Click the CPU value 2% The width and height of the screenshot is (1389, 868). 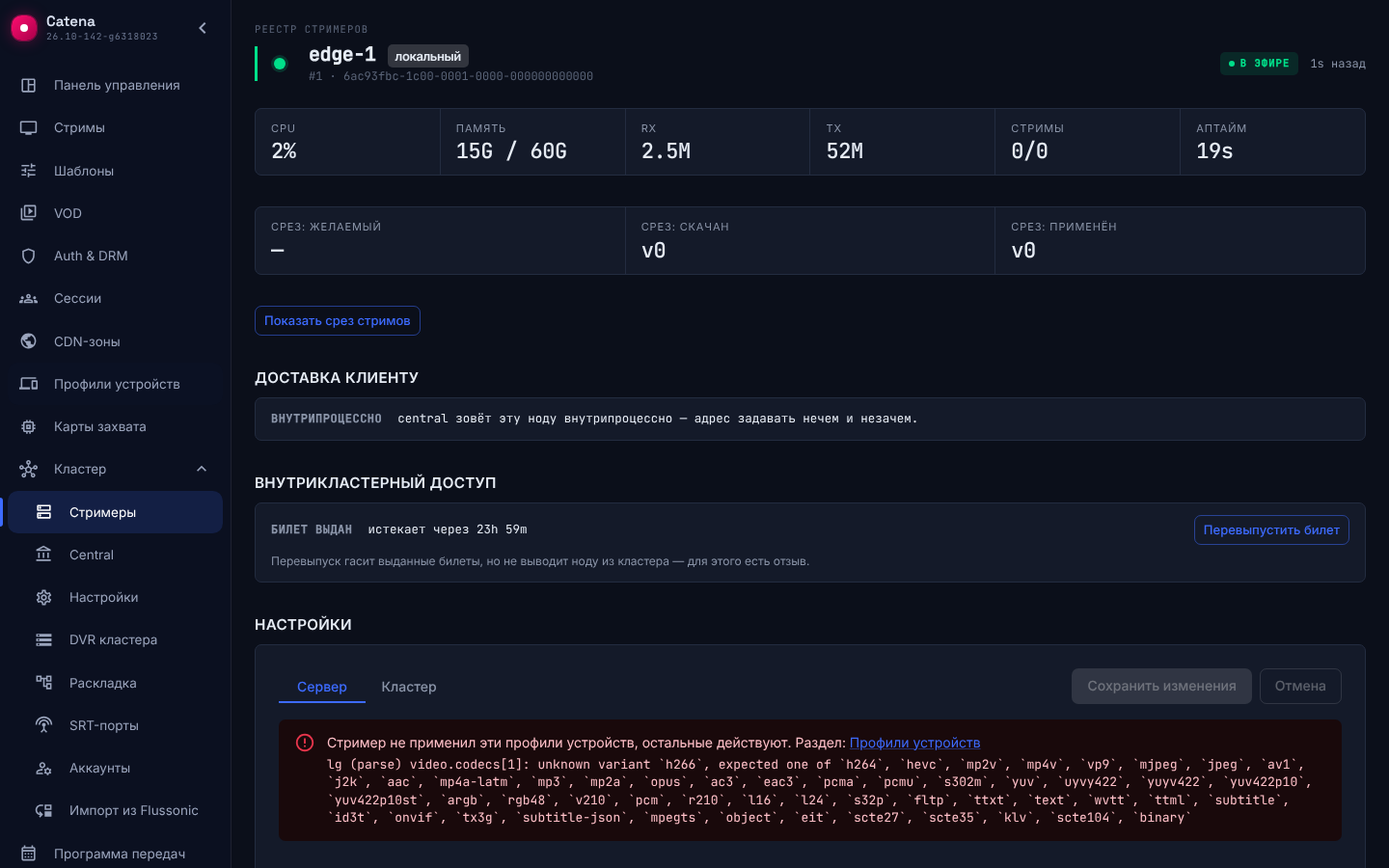point(284,151)
